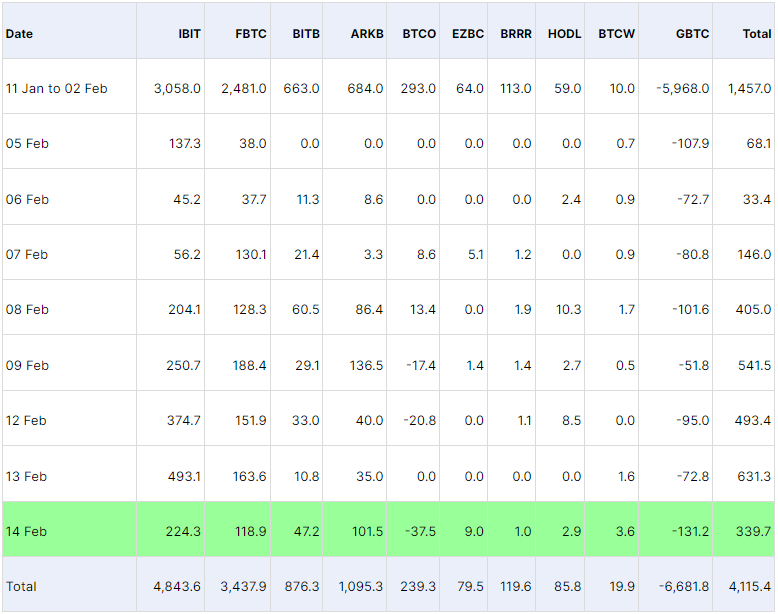This screenshot has height=614, width=778.
Task: Select the GBTC total -6,681.8
Action: tap(684, 587)
